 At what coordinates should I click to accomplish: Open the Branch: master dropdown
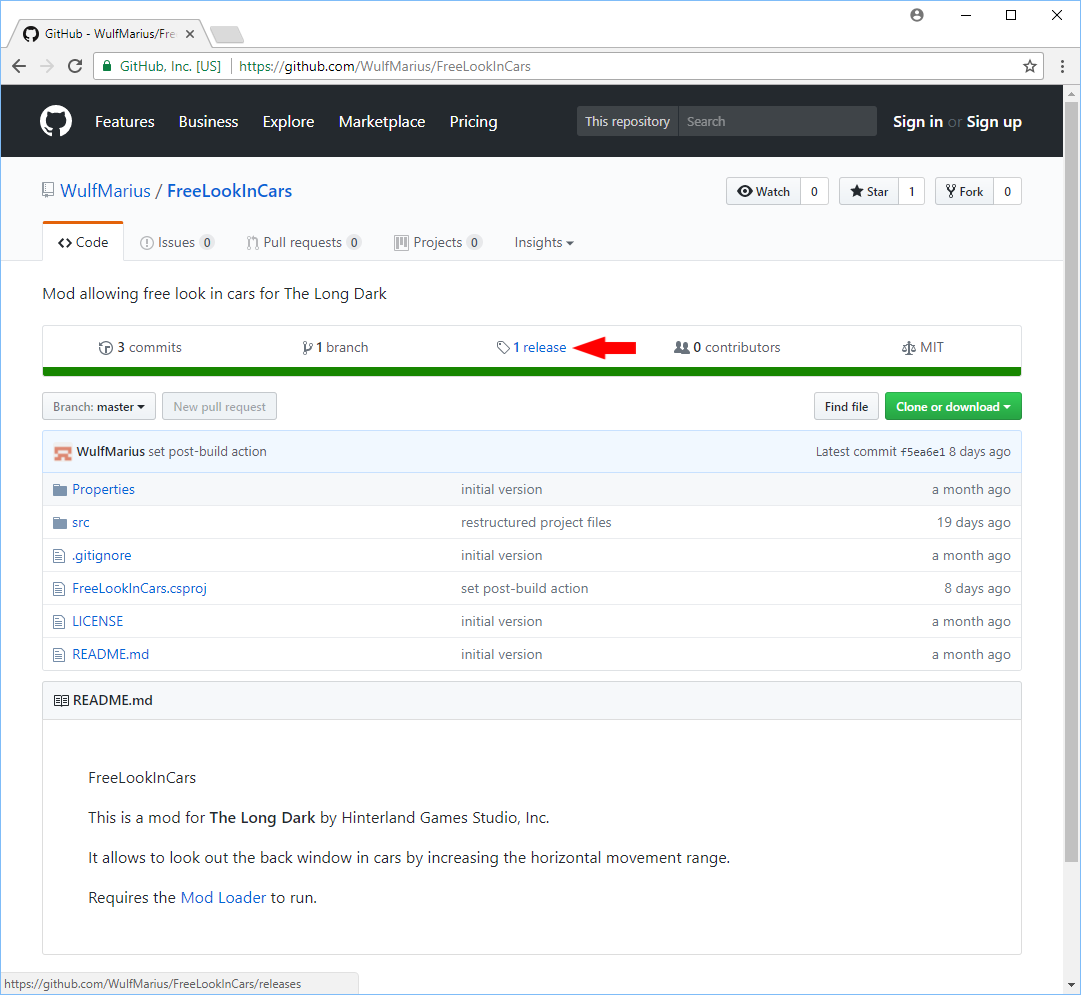click(x=99, y=407)
